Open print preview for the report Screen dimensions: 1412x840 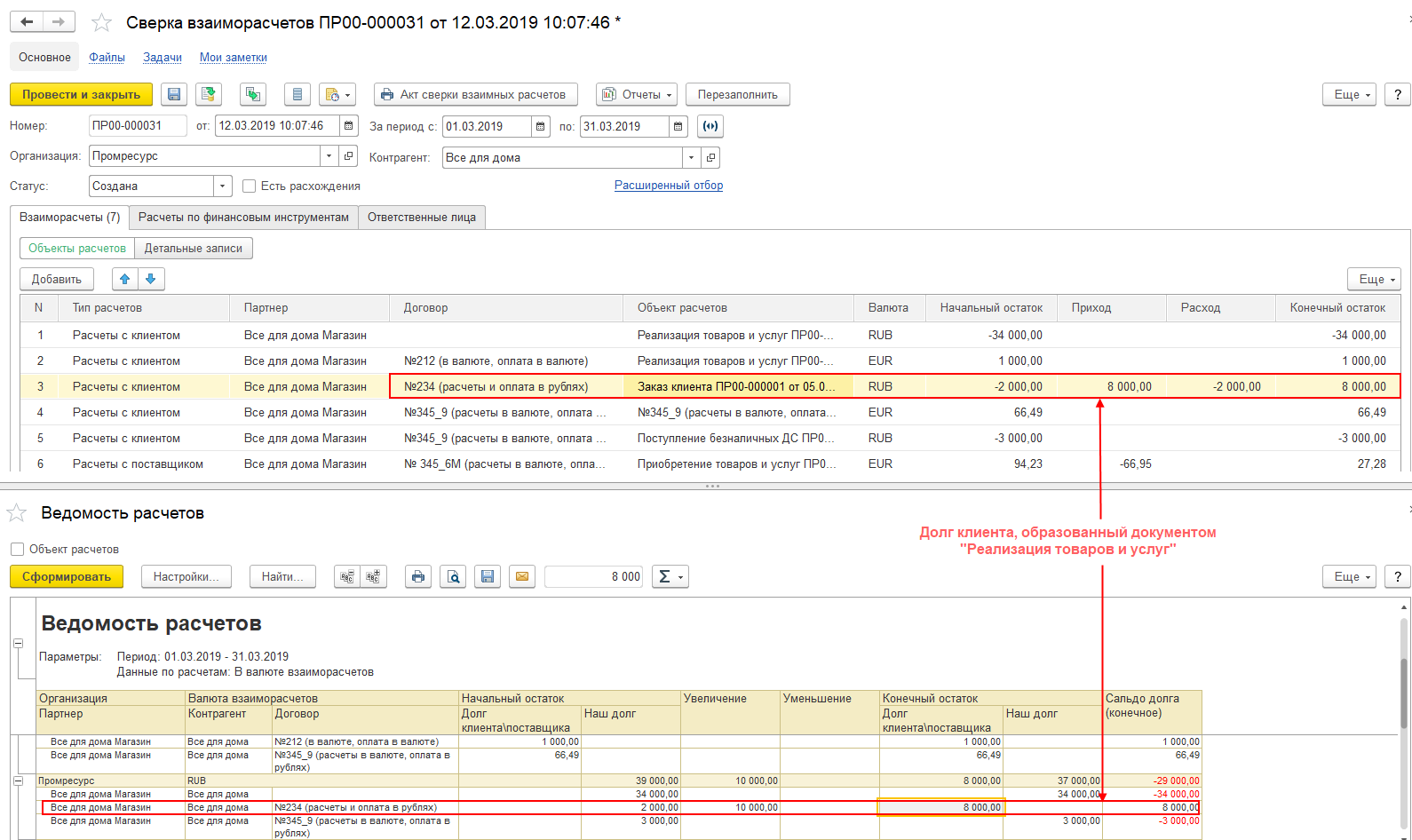click(453, 577)
